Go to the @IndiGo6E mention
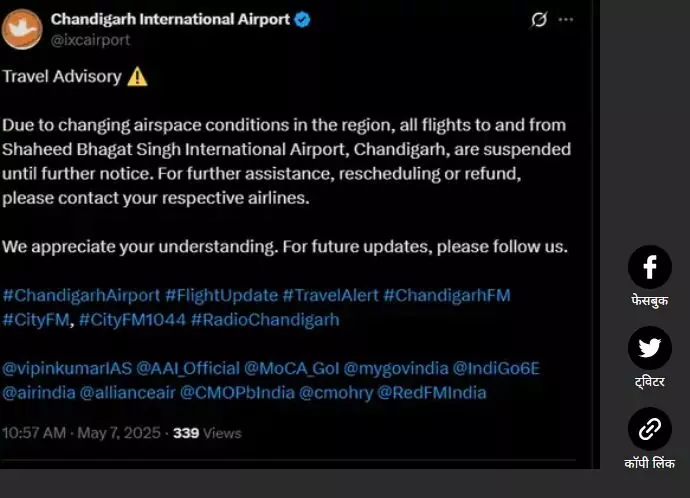The width and height of the screenshot is (690, 498). 496,368
